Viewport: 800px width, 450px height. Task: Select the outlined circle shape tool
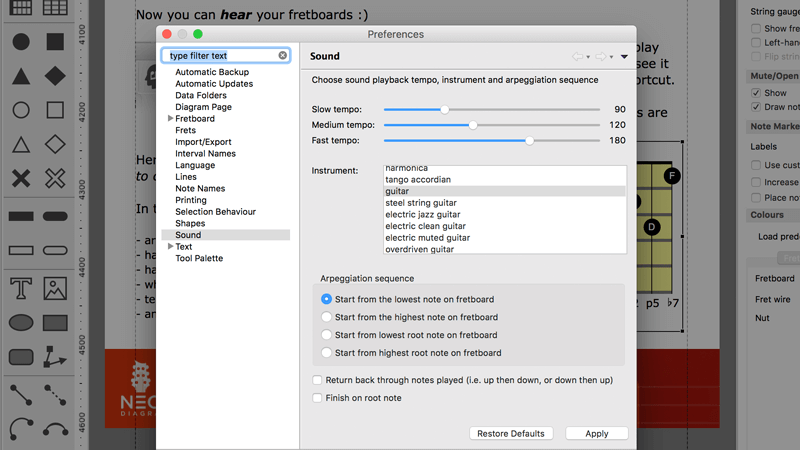coord(21,110)
